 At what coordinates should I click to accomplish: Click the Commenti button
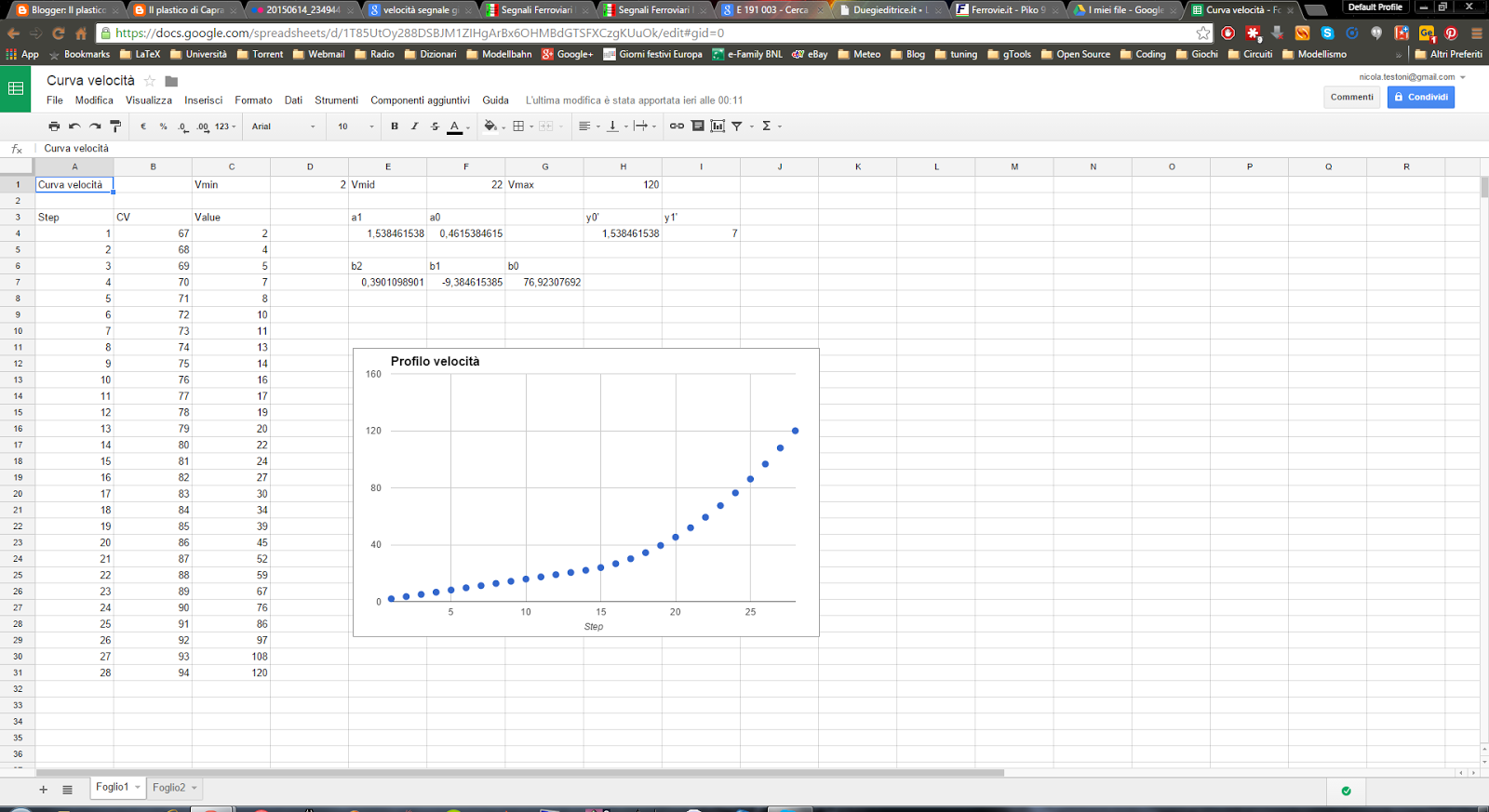pyautogui.click(x=1351, y=97)
